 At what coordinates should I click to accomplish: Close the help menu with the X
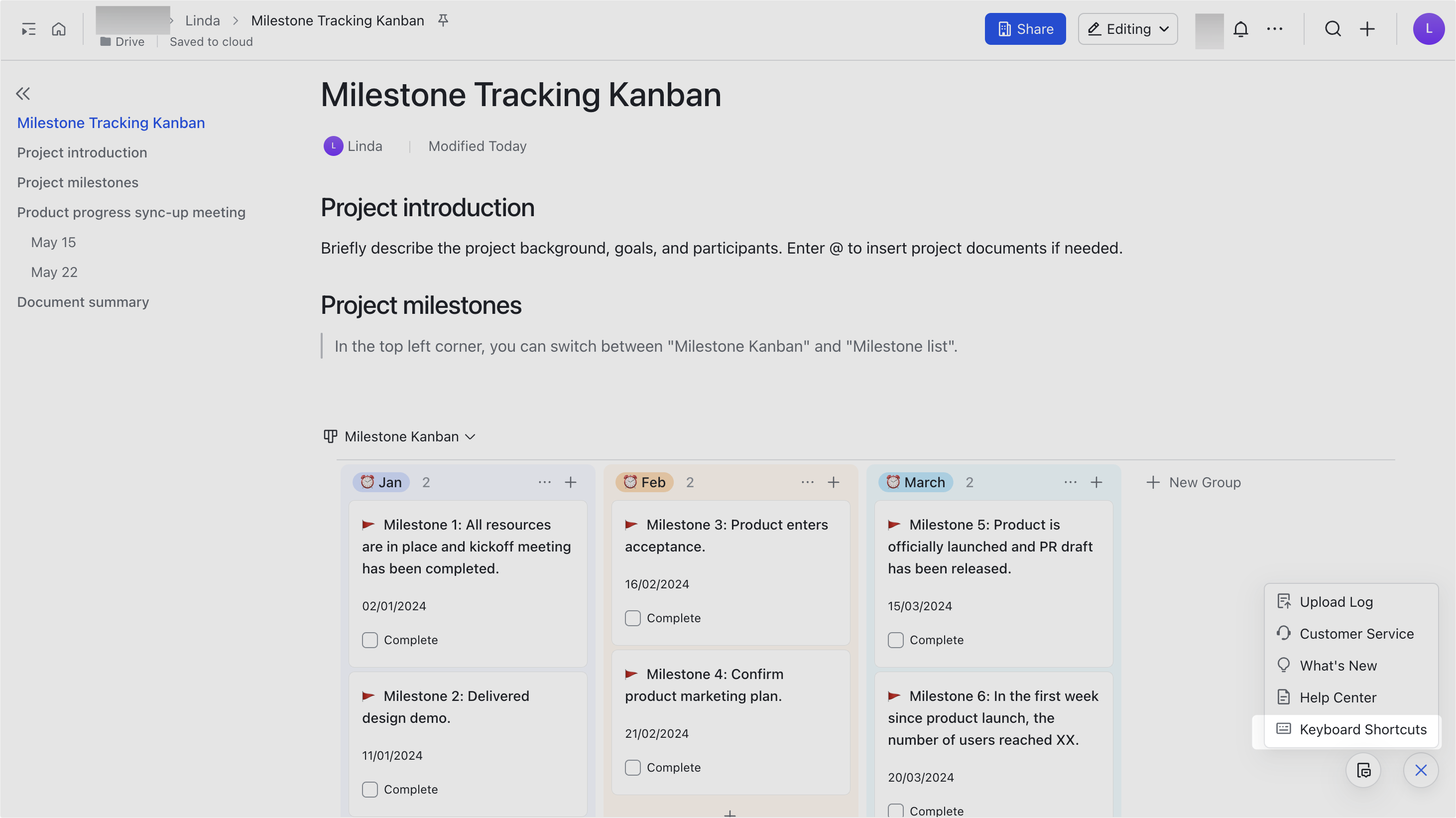[x=1421, y=770]
